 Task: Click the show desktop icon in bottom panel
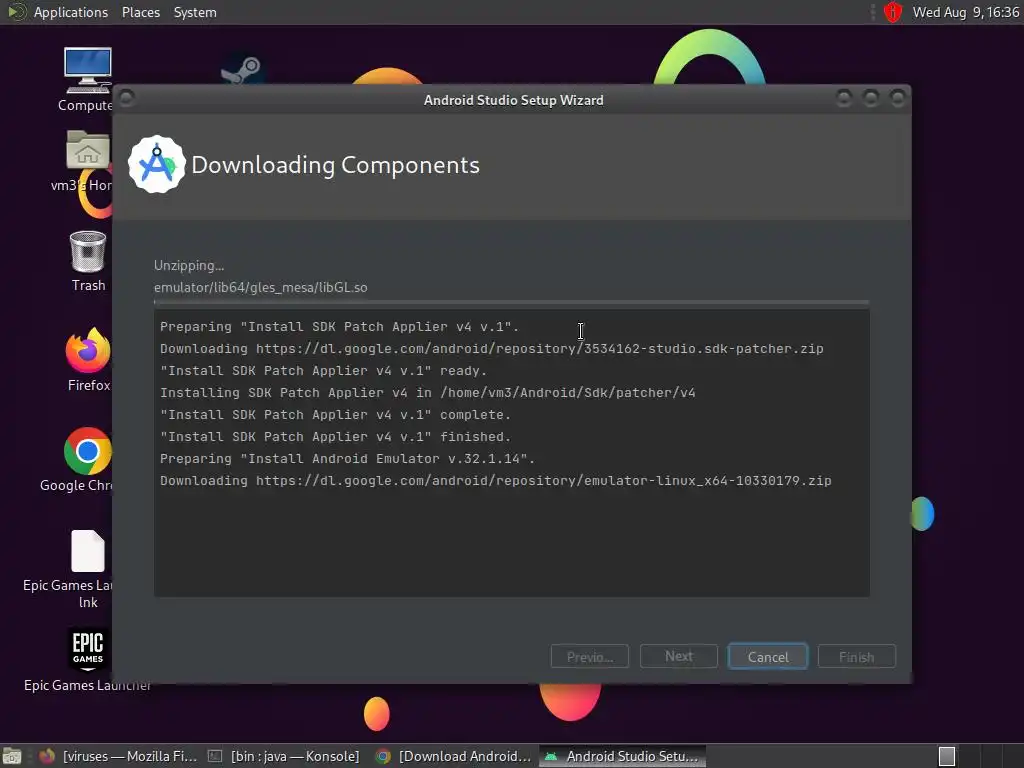tap(12, 756)
